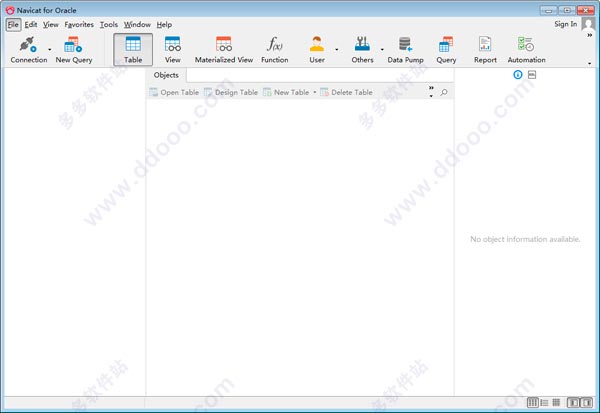Screen dimensions: 600x413
Task: Select the Objects tab
Action: pyautogui.click(x=166, y=75)
